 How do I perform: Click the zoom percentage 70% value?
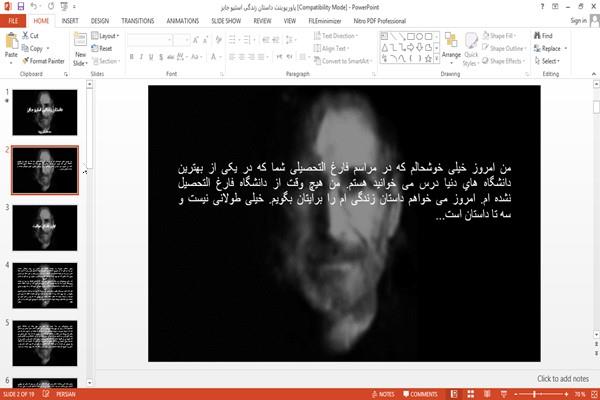pos(580,394)
